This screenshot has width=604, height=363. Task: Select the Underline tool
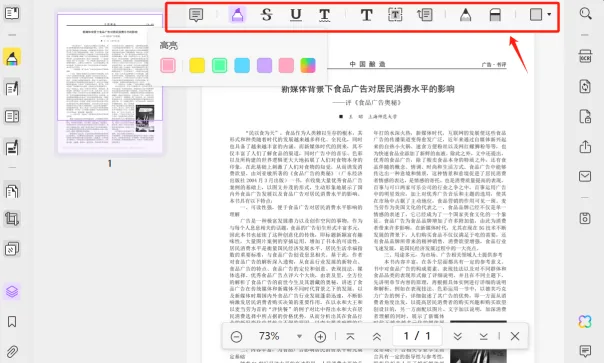click(296, 15)
